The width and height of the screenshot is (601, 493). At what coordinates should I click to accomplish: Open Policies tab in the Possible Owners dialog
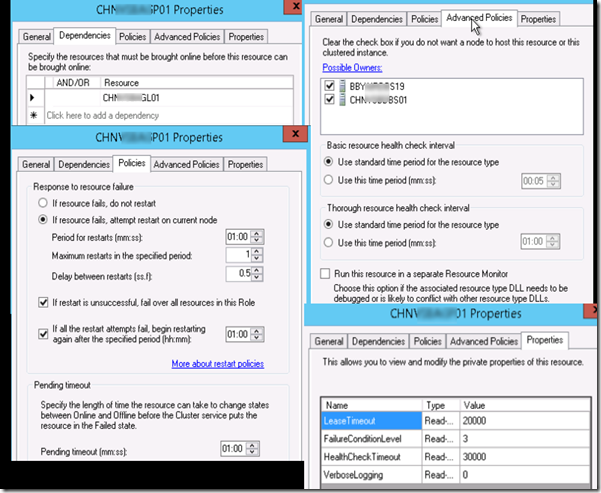pyautogui.click(x=424, y=19)
